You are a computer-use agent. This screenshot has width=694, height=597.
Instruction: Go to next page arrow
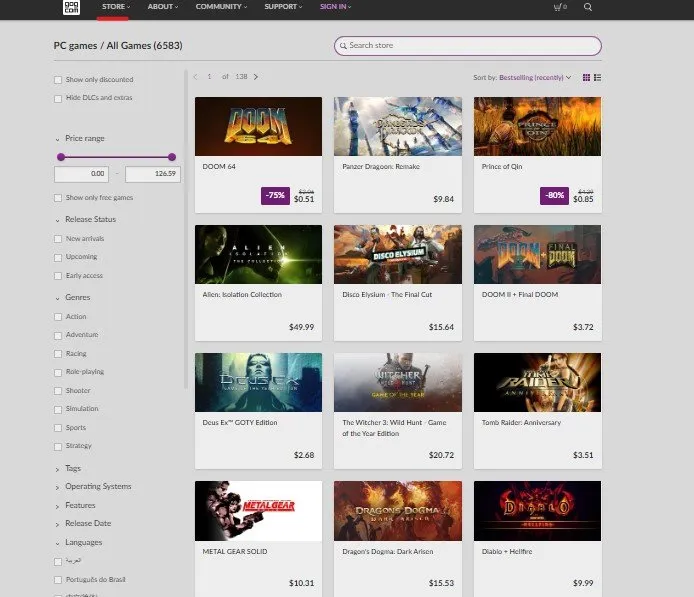(256, 77)
